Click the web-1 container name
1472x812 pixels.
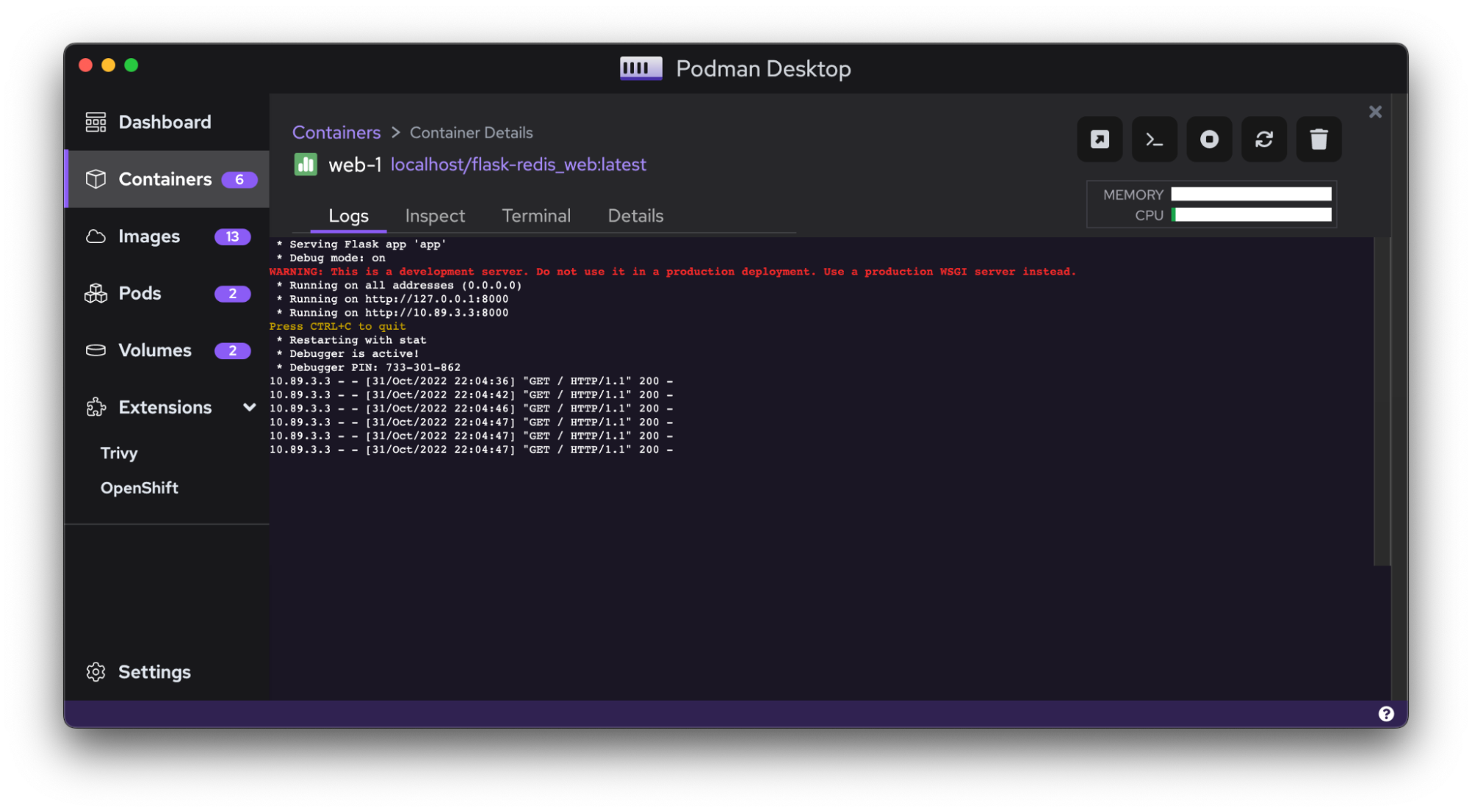coord(355,164)
